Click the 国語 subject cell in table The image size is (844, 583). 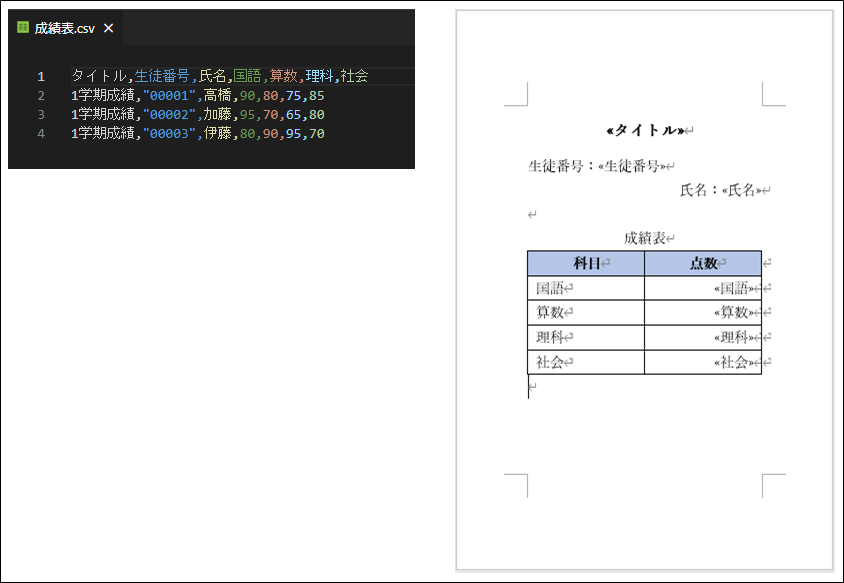pyautogui.click(x=586, y=288)
